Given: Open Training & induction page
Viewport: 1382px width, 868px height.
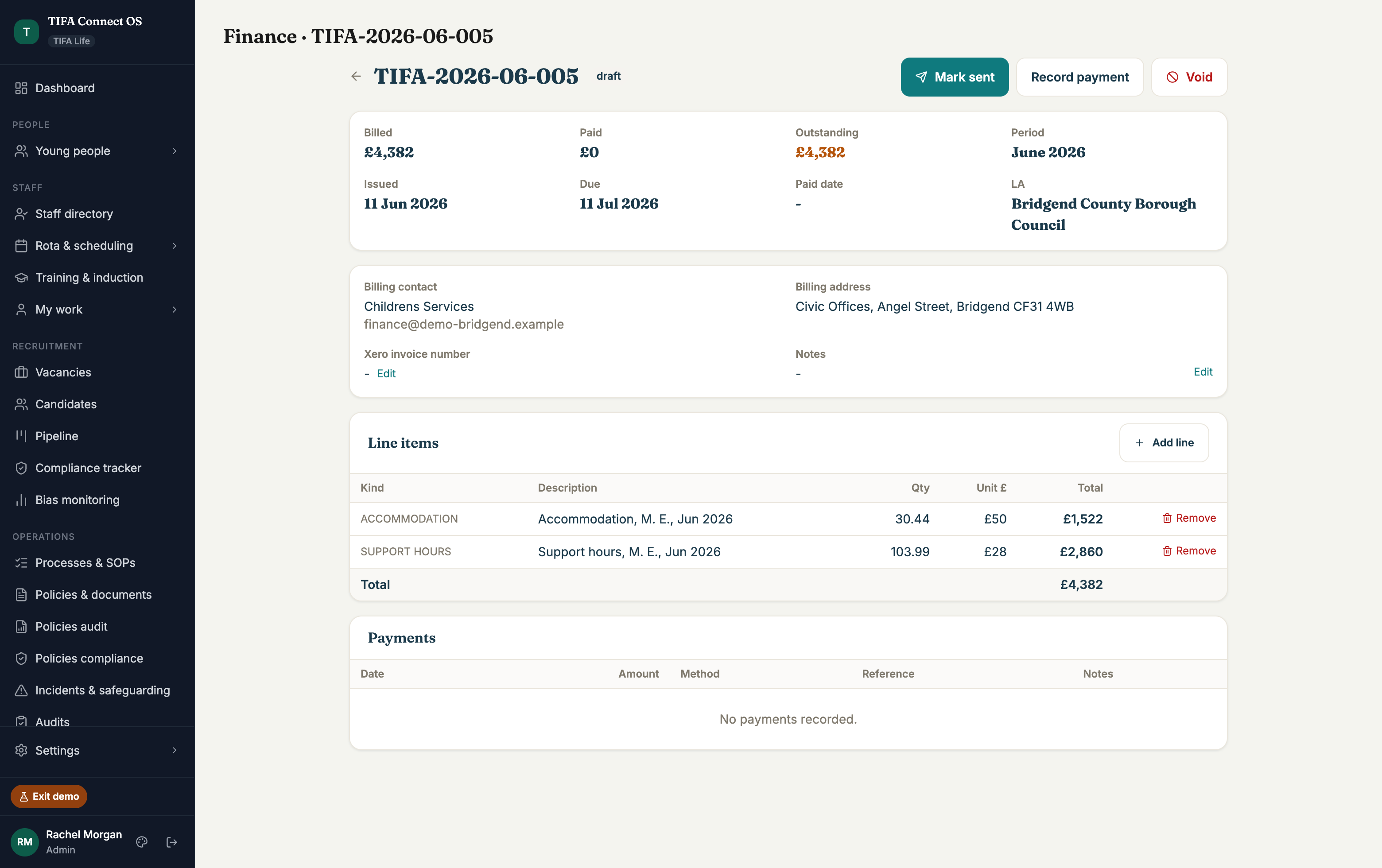Looking at the screenshot, I should click(x=97, y=278).
